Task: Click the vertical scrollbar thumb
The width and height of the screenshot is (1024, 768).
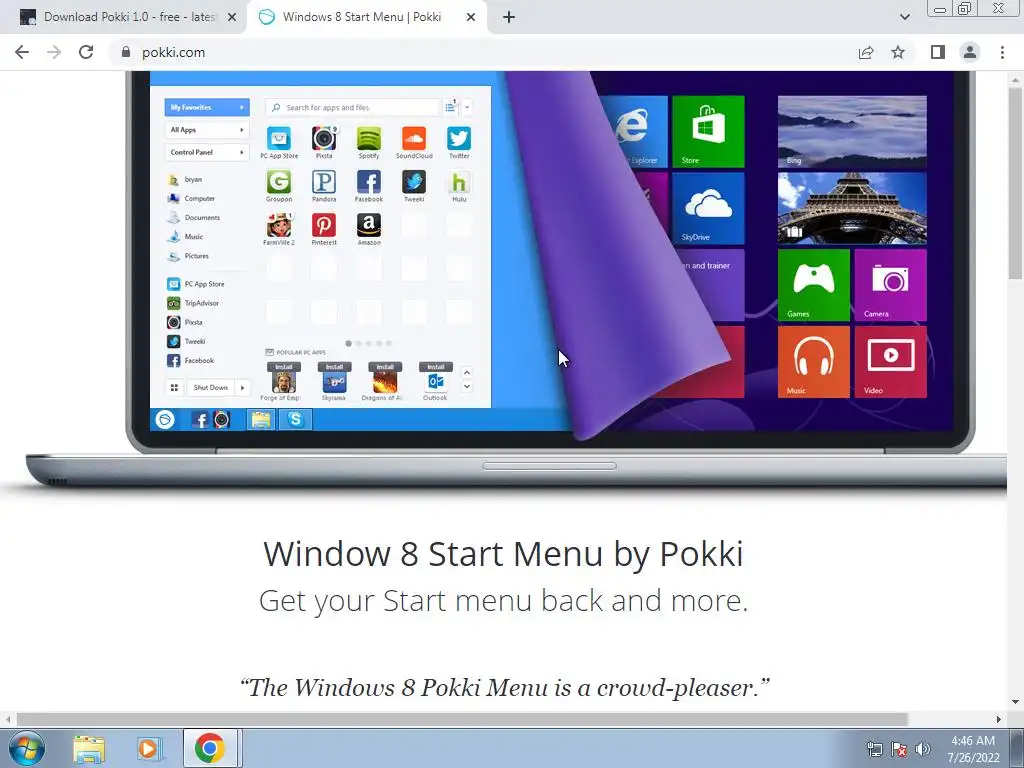Action: (1015, 183)
